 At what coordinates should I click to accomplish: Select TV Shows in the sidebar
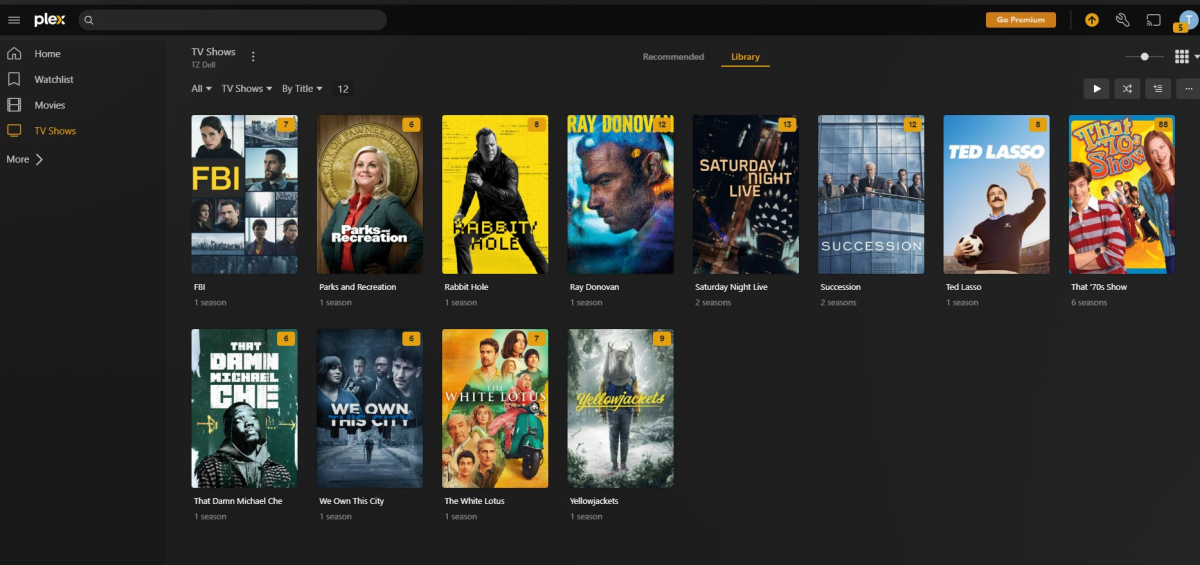[x=55, y=131]
